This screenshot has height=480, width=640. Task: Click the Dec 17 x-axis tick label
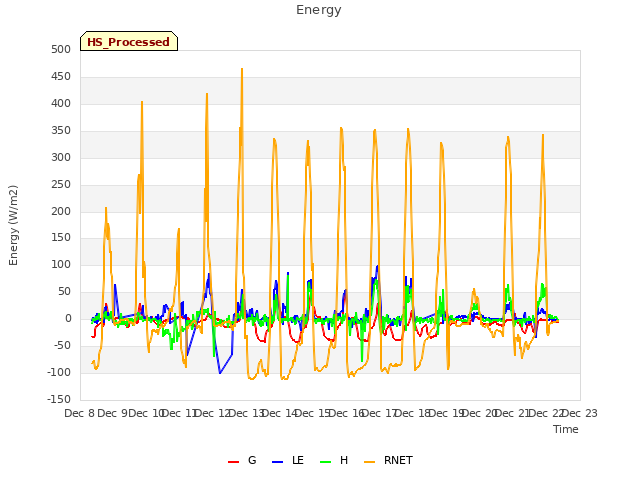tap(380, 413)
